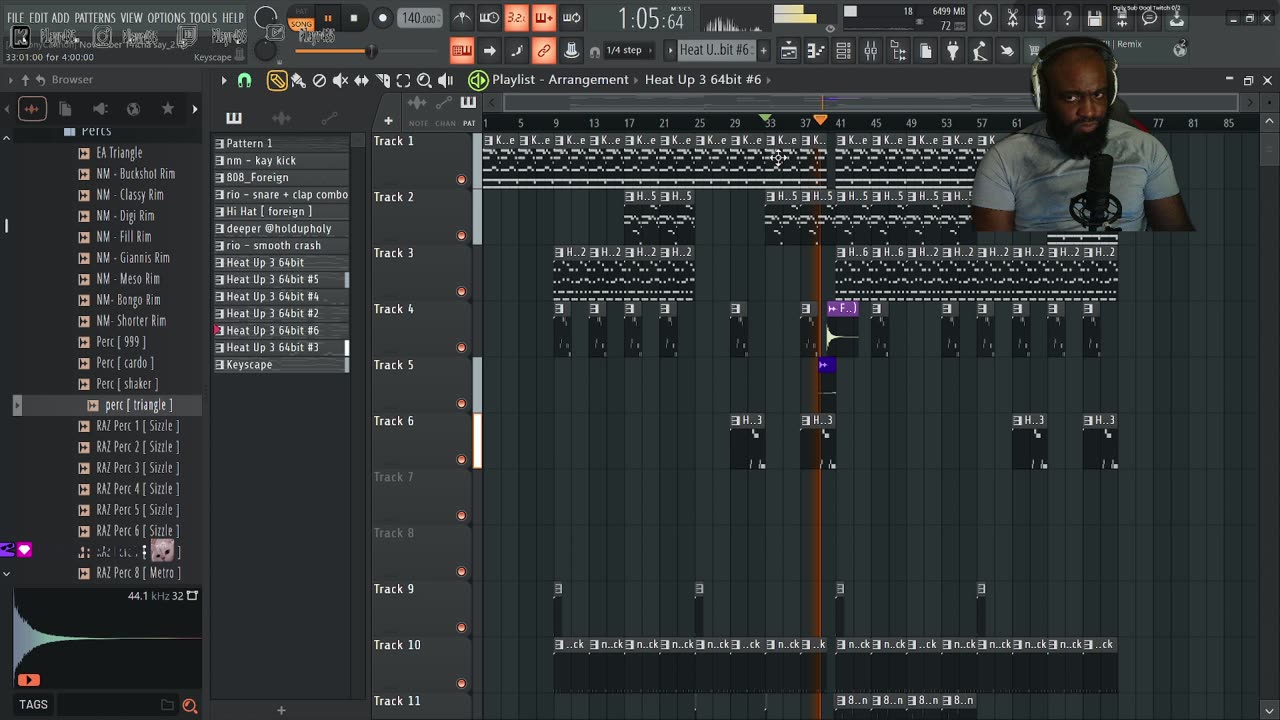Mute Track 6 using its green dot
Image resolution: width=1280 pixels, height=720 pixels.
click(x=461, y=460)
